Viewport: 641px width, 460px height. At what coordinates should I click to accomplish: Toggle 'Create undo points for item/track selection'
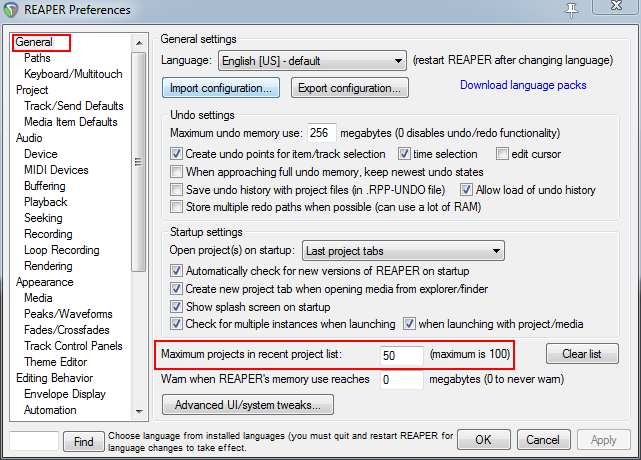coord(177,154)
